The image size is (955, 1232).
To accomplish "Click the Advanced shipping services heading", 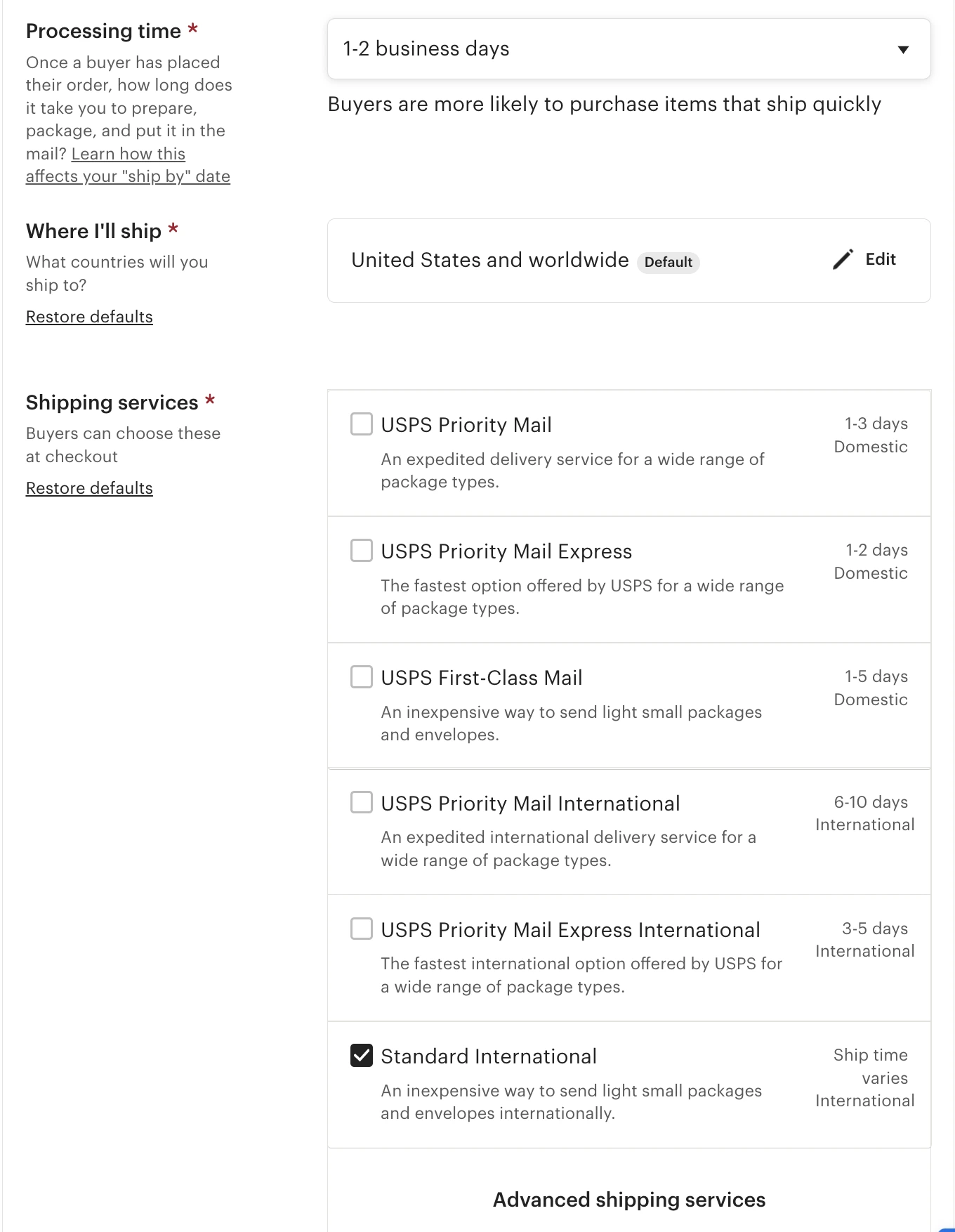I will coord(628,1200).
